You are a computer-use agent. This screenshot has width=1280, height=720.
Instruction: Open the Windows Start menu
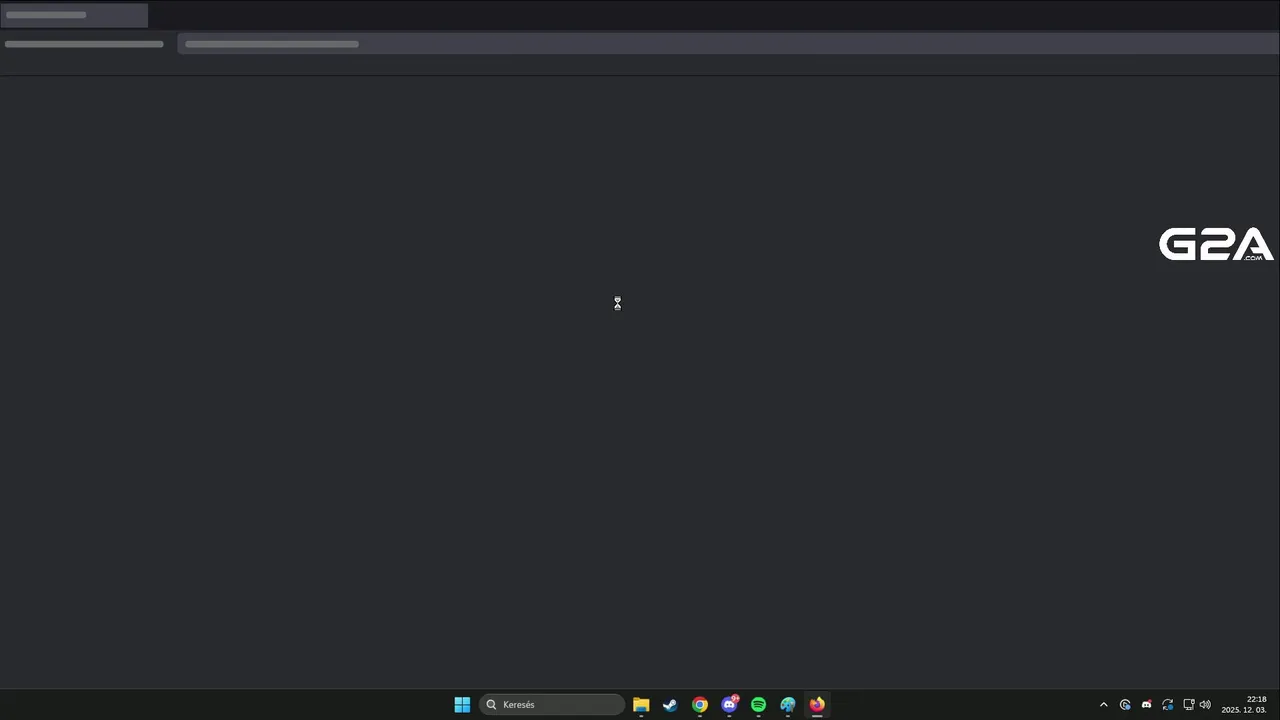point(462,705)
